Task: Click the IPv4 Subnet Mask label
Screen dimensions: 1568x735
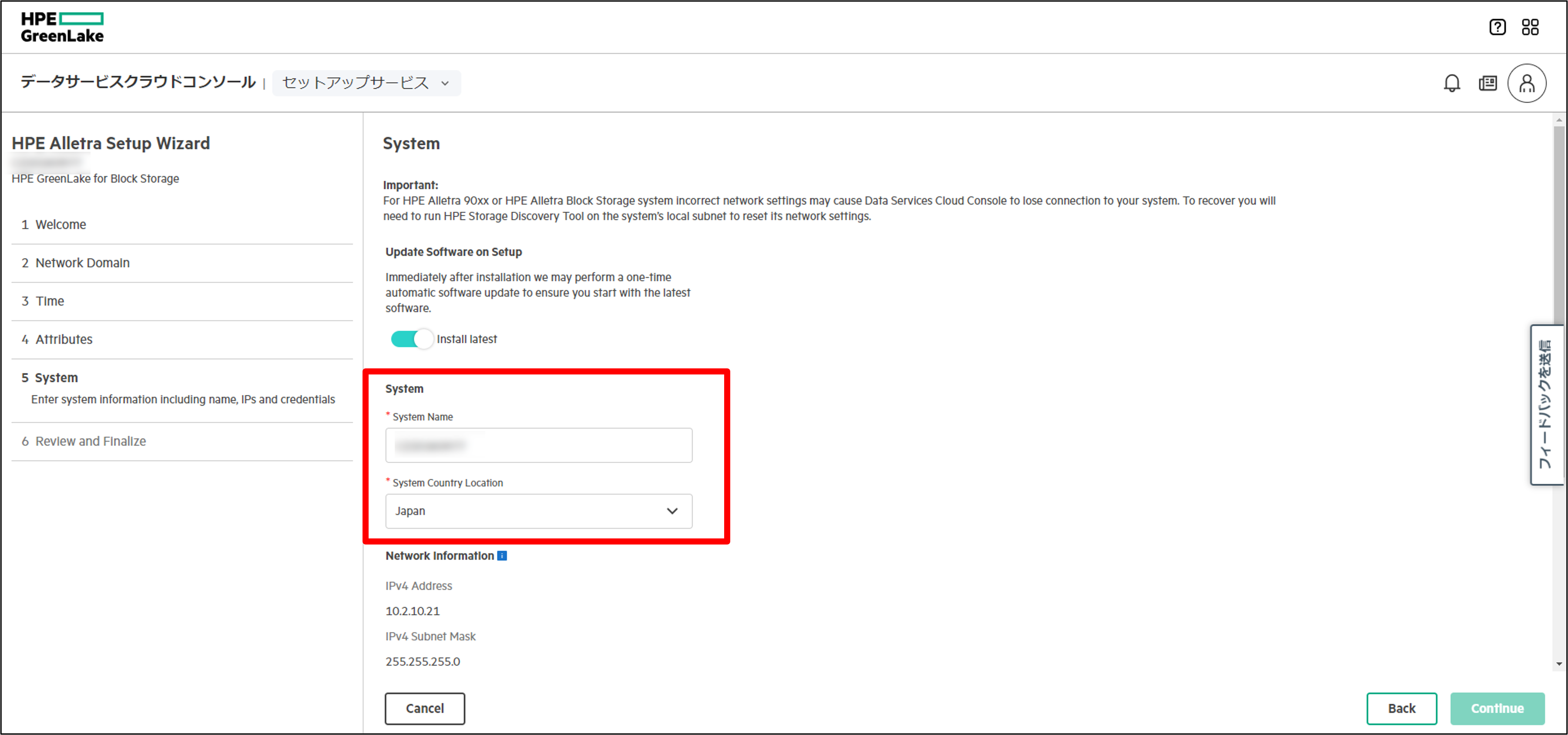Action: pyautogui.click(x=430, y=636)
